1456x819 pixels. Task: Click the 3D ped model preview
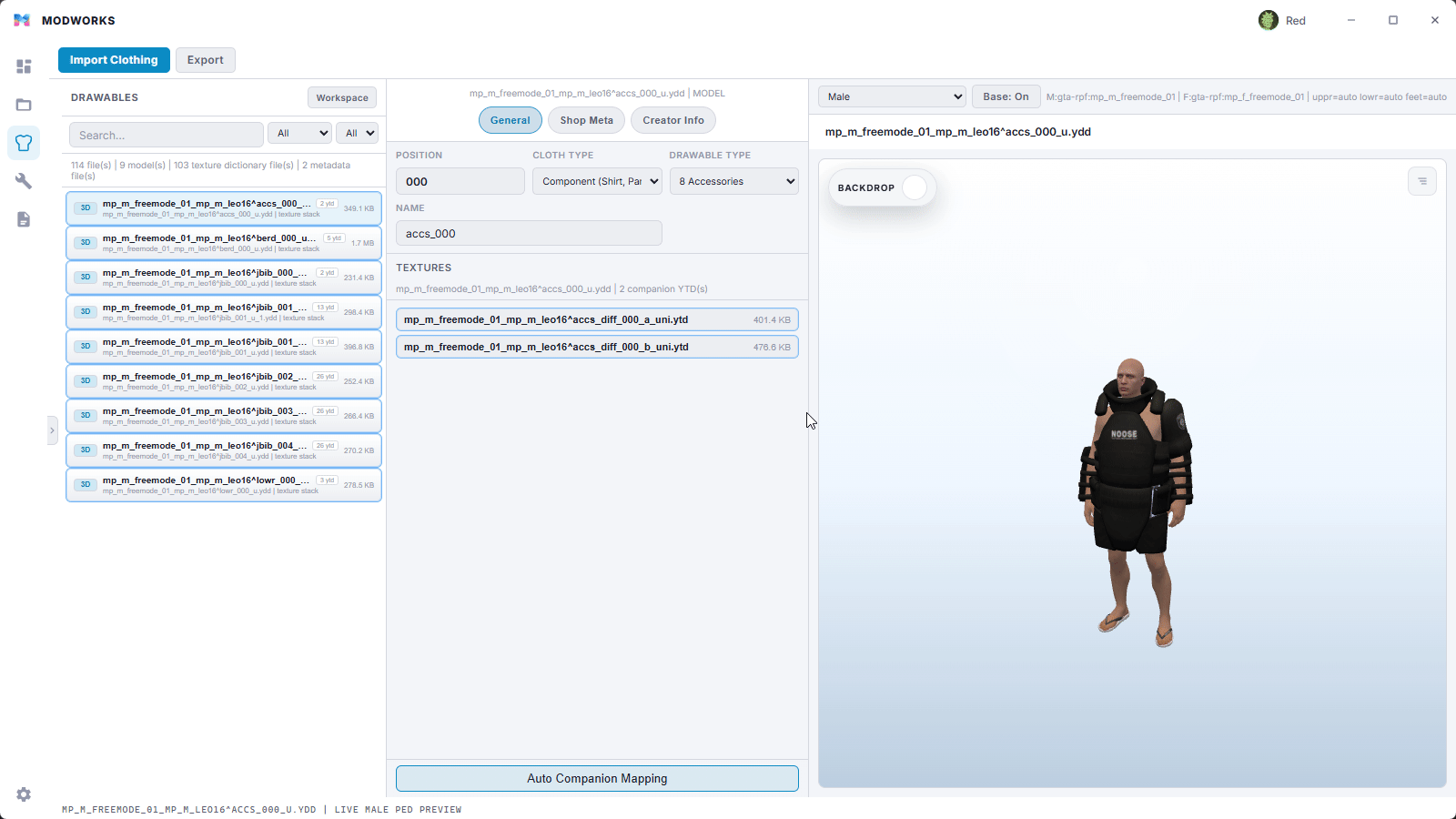[x=1136, y=502]
